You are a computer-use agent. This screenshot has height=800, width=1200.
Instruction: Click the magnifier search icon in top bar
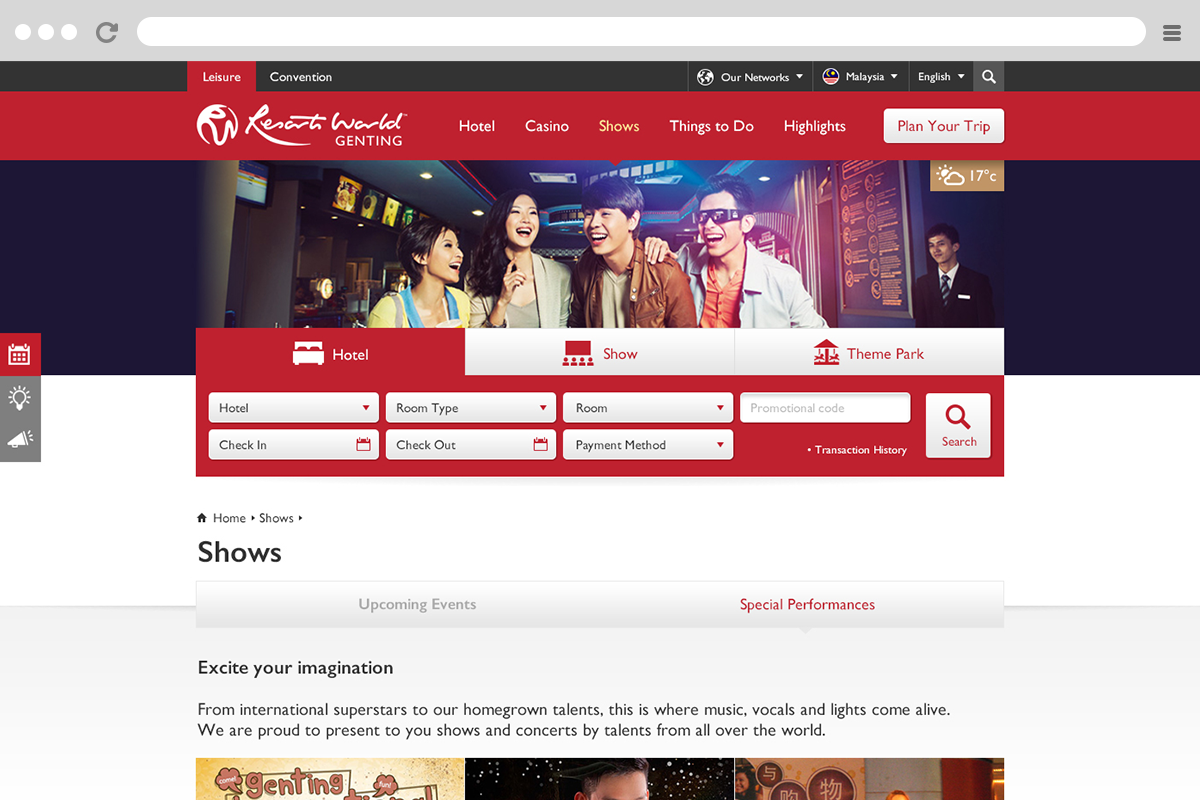[x=989, y=77]
